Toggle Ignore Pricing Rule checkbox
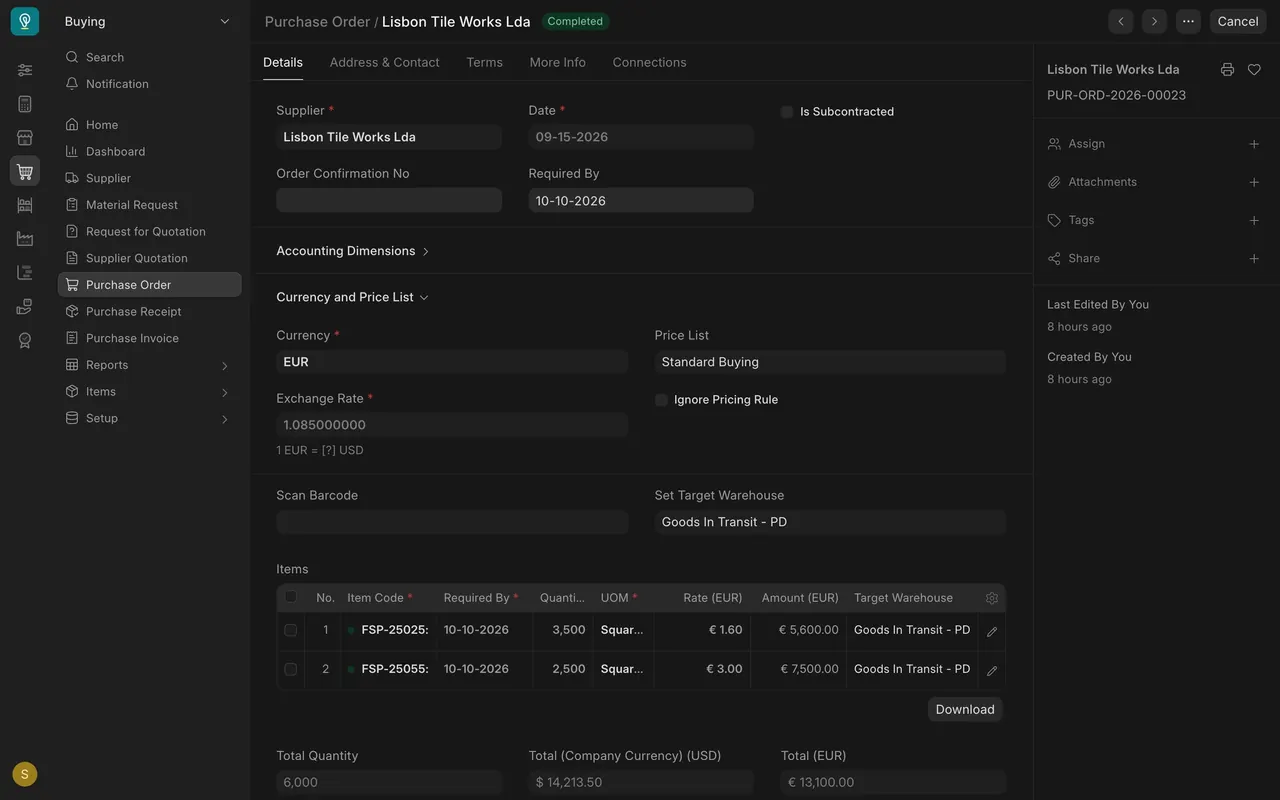Screen dimensions: 1280x800 coord(661,400)
